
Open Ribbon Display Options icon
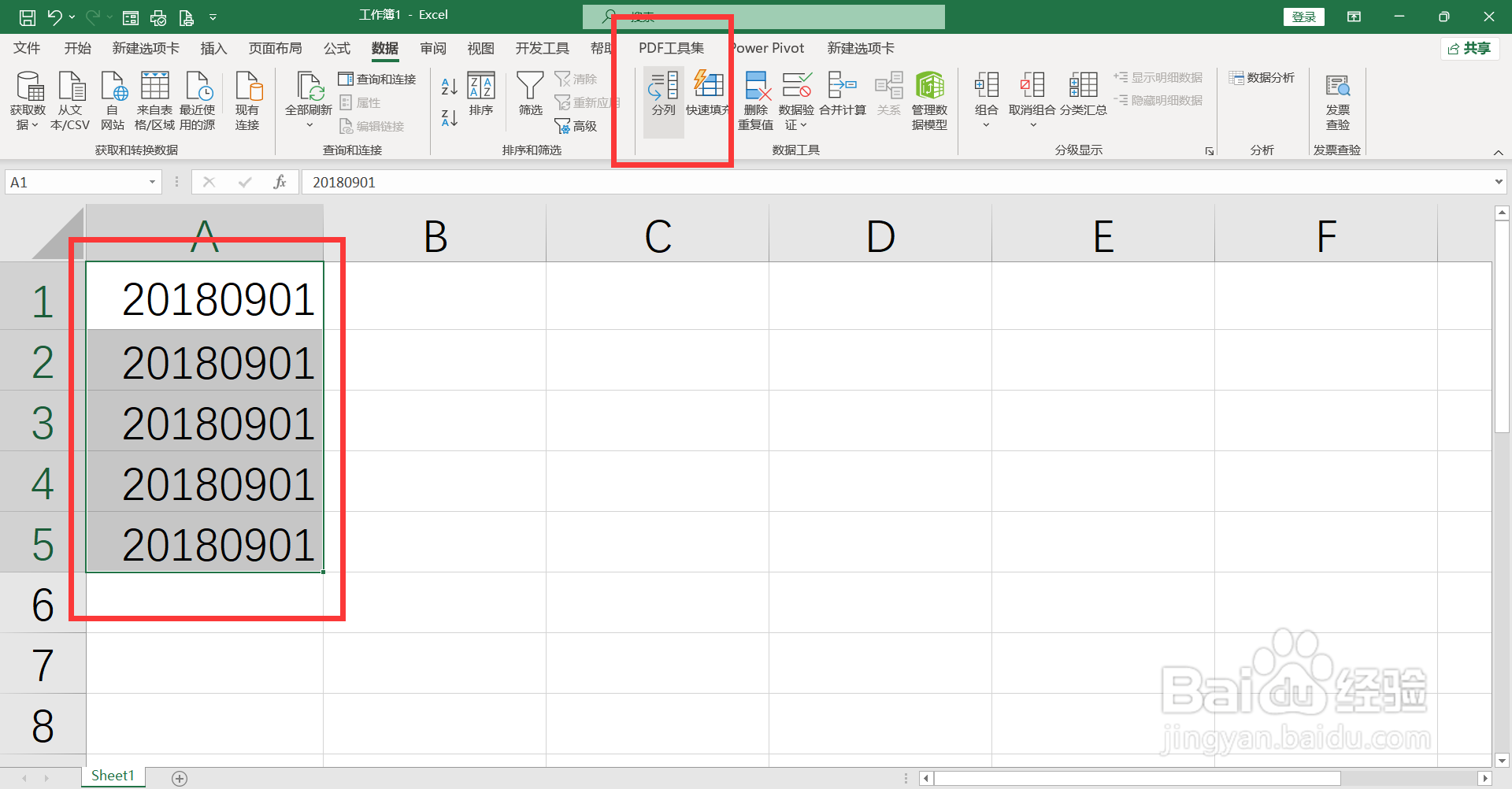tap(1354, 17)
